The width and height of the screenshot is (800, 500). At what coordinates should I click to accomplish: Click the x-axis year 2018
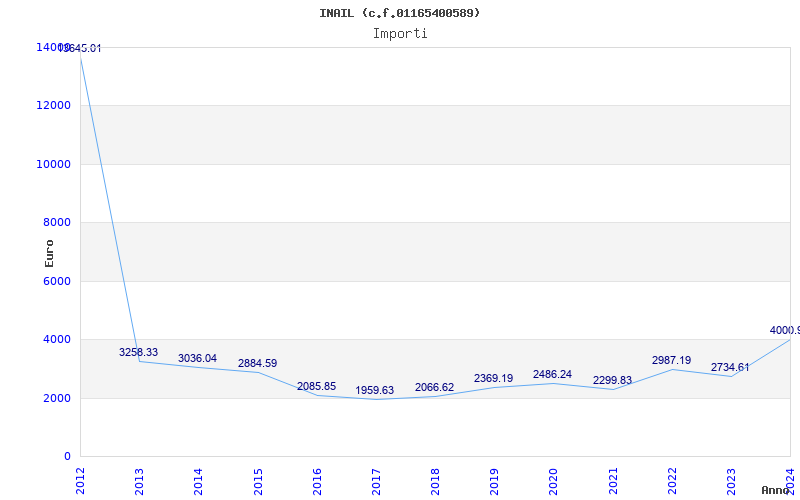pos(435,481)
